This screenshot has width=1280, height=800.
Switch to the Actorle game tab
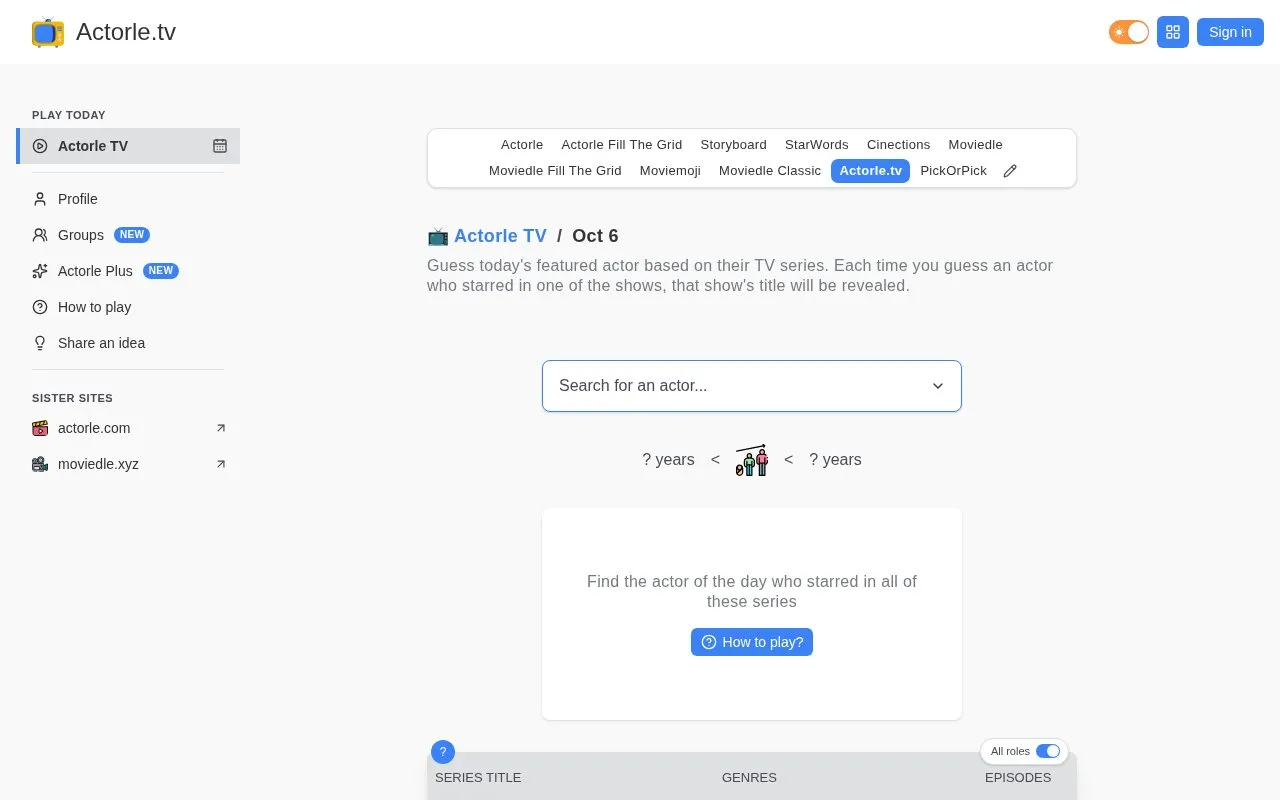click(x=522, y=145)
